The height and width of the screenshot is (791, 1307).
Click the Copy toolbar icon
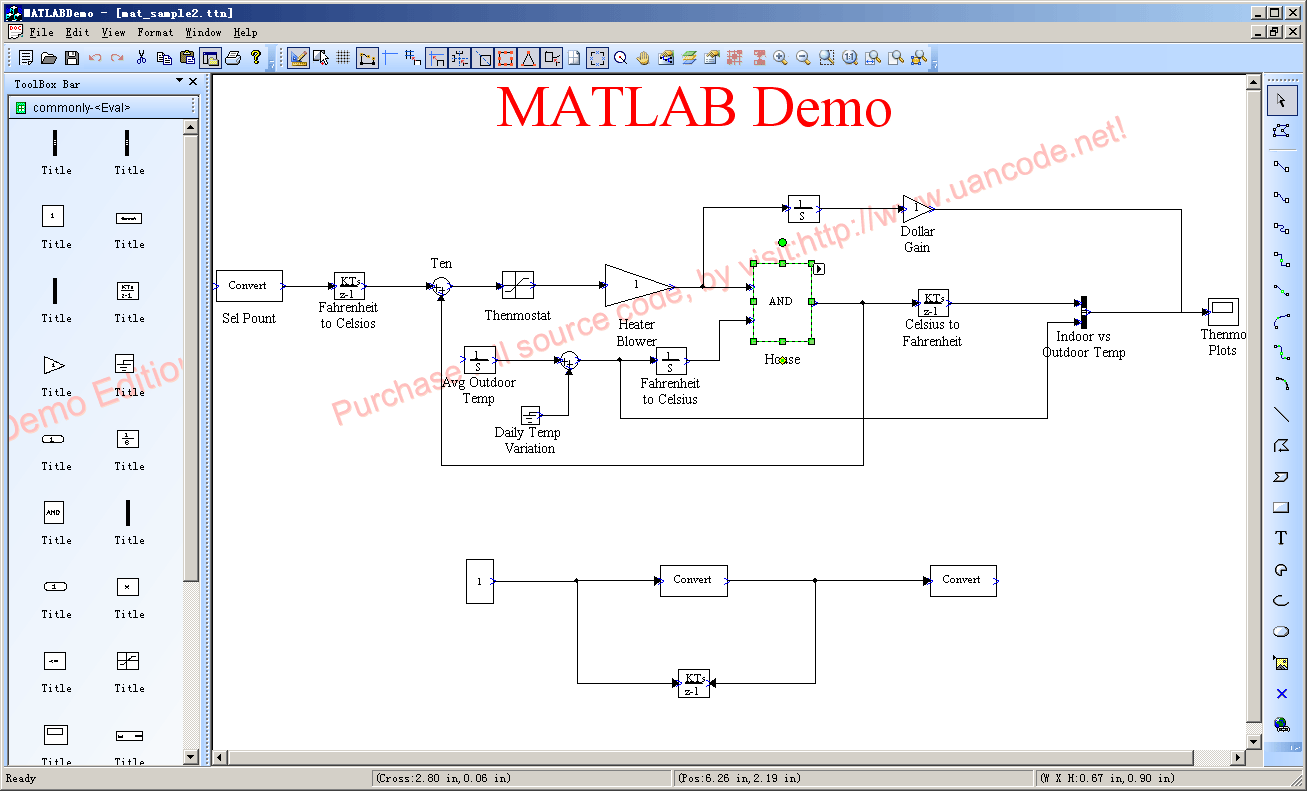pyautogui.click(x=164, y=58)
